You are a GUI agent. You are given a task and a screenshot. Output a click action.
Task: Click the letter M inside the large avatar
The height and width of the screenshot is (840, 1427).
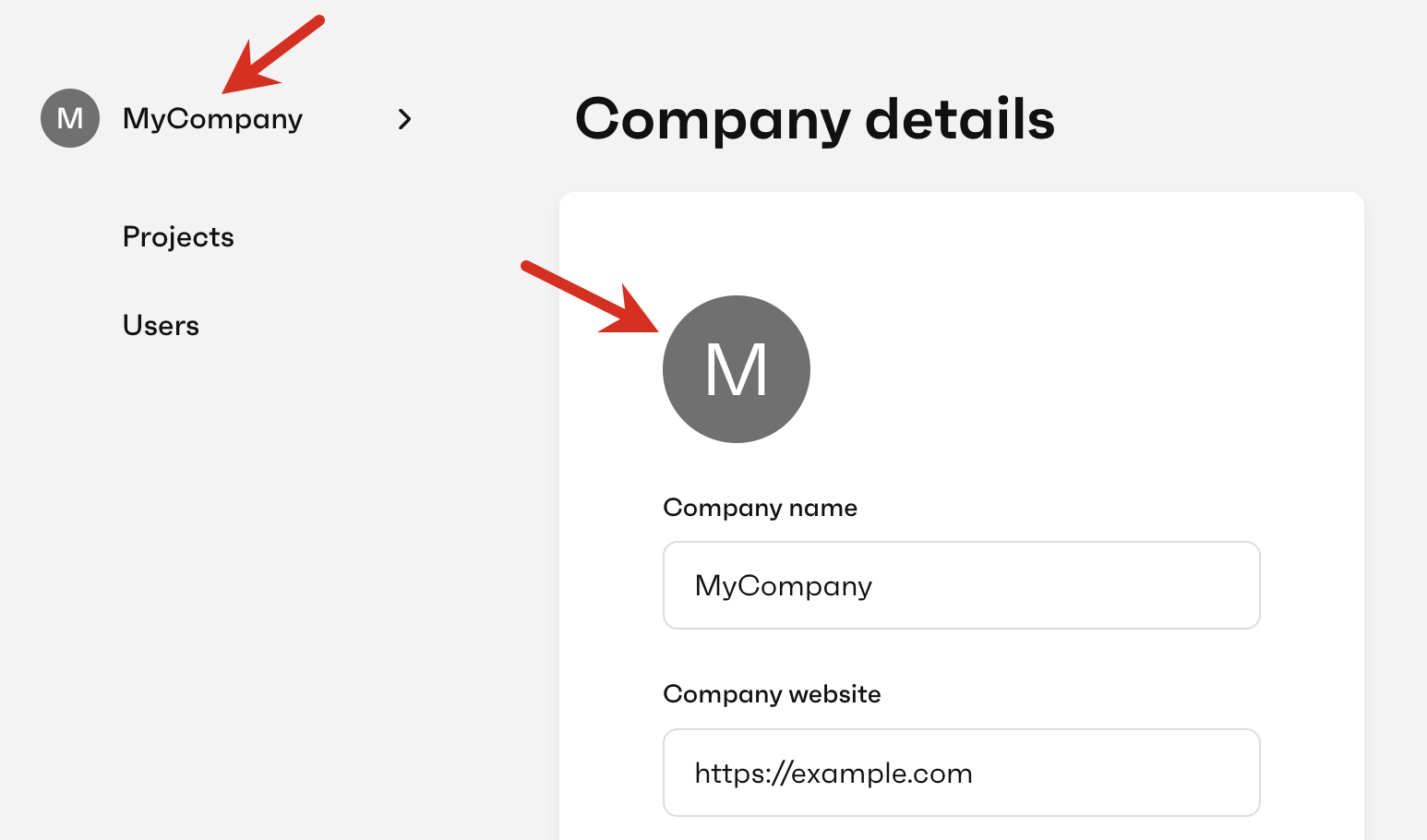(x=736, y=370)
